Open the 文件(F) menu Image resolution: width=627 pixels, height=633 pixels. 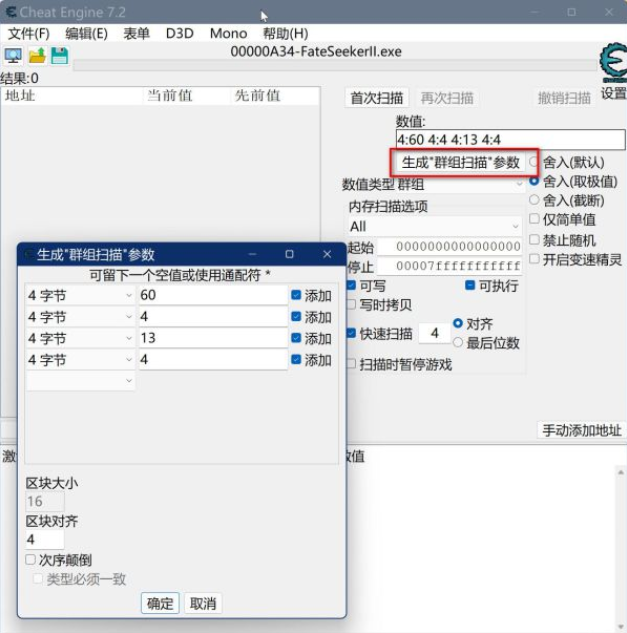click(29, 34)
